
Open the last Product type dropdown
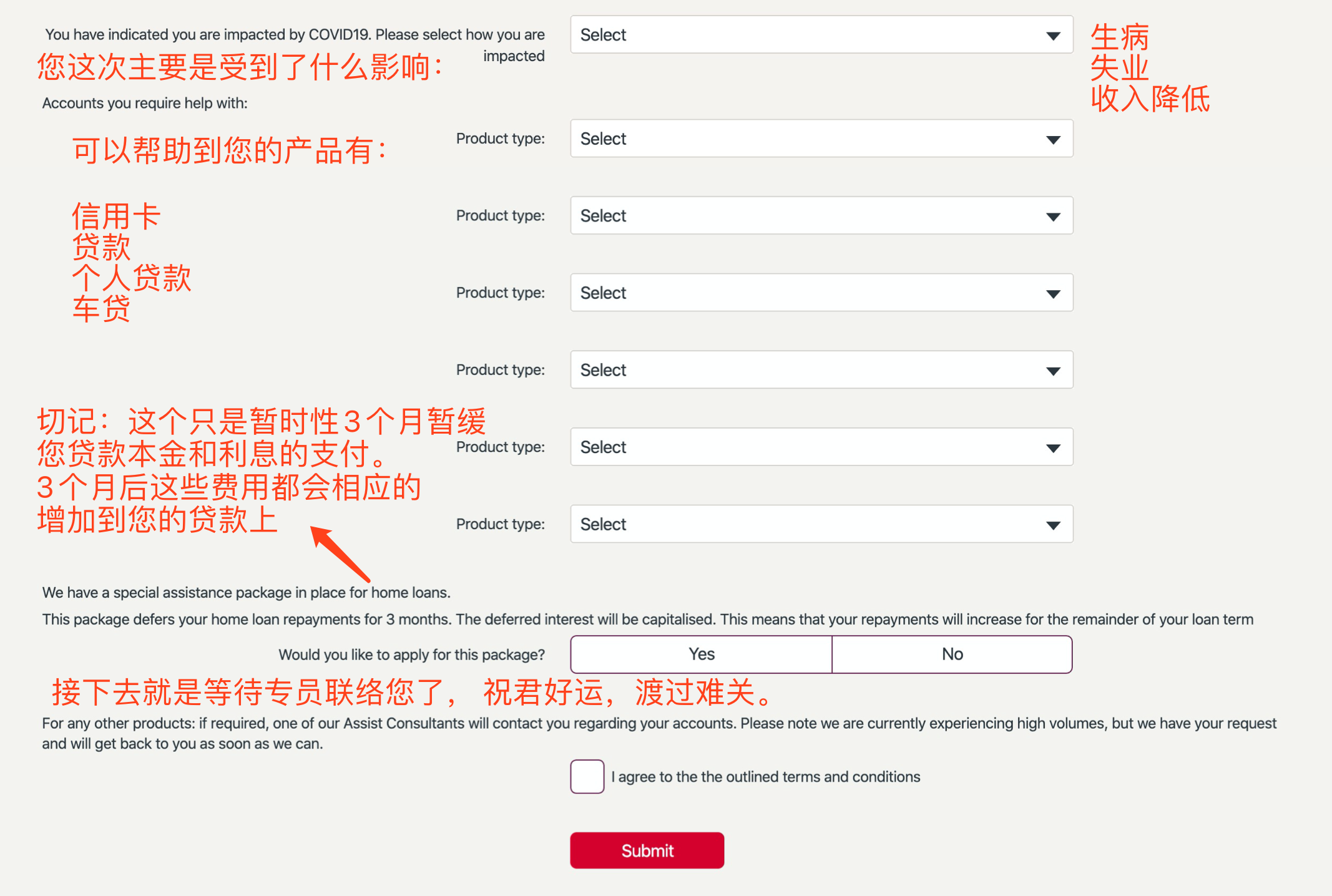pos(821,524)
